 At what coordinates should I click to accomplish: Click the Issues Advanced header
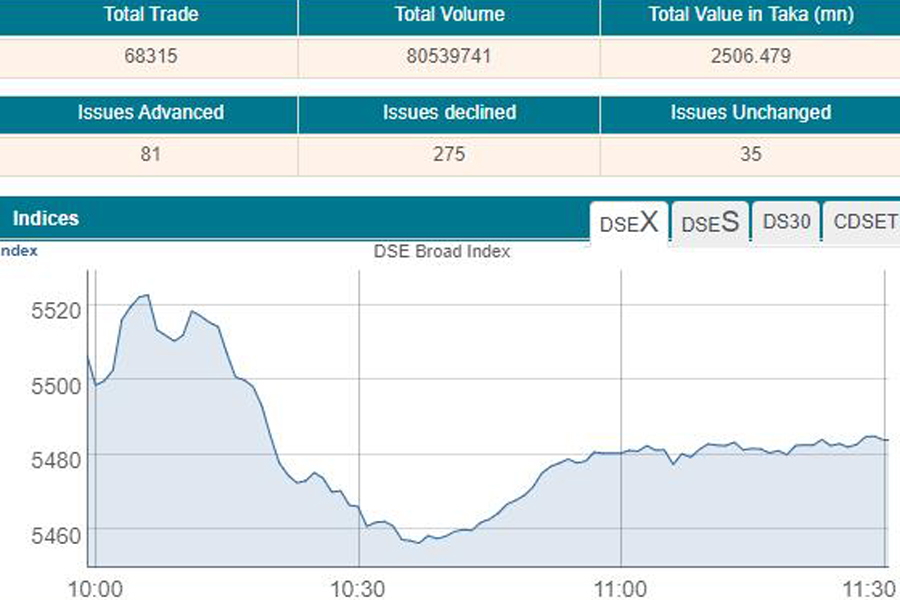(x=151, y=113)
